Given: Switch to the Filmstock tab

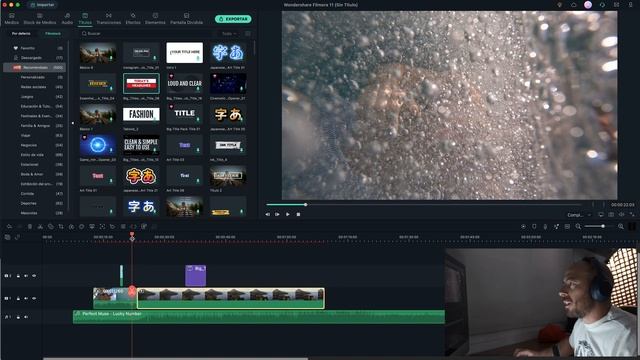Looking at the screenshot, I should (53, 33).
